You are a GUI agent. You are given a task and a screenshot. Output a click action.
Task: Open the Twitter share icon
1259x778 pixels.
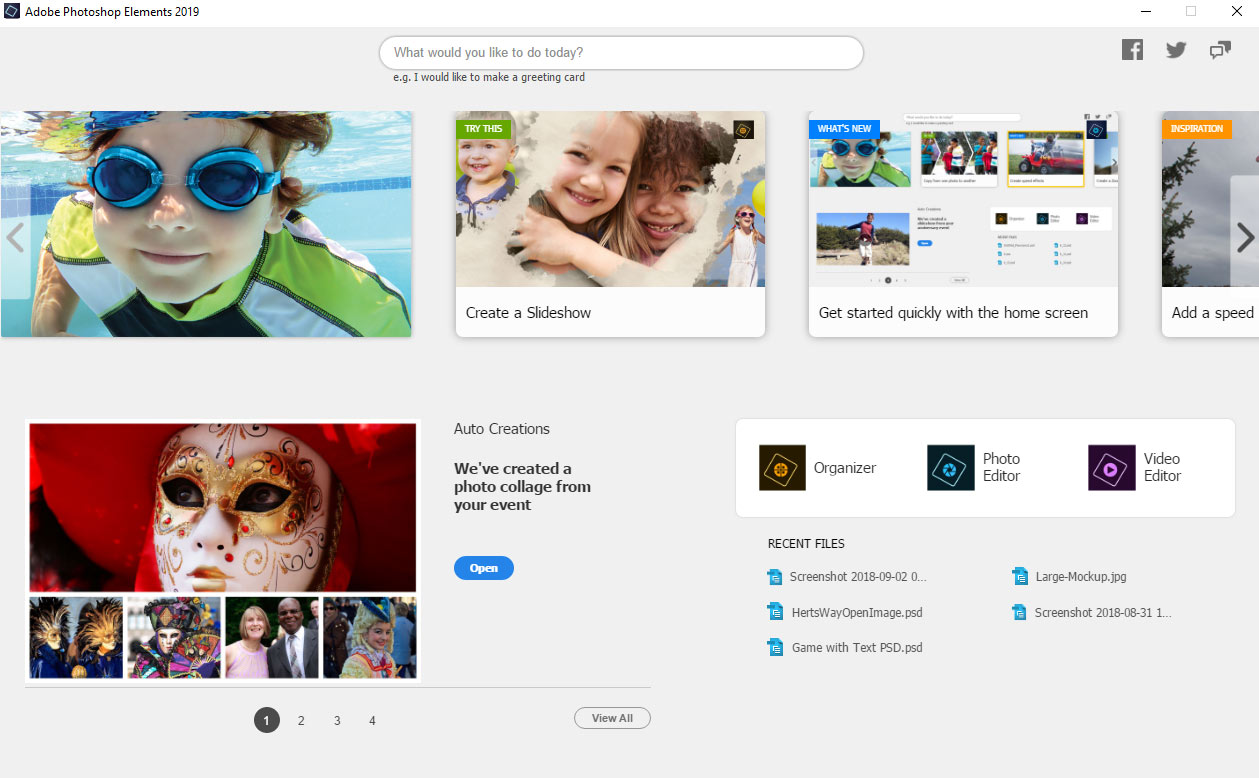(1176, 50)
